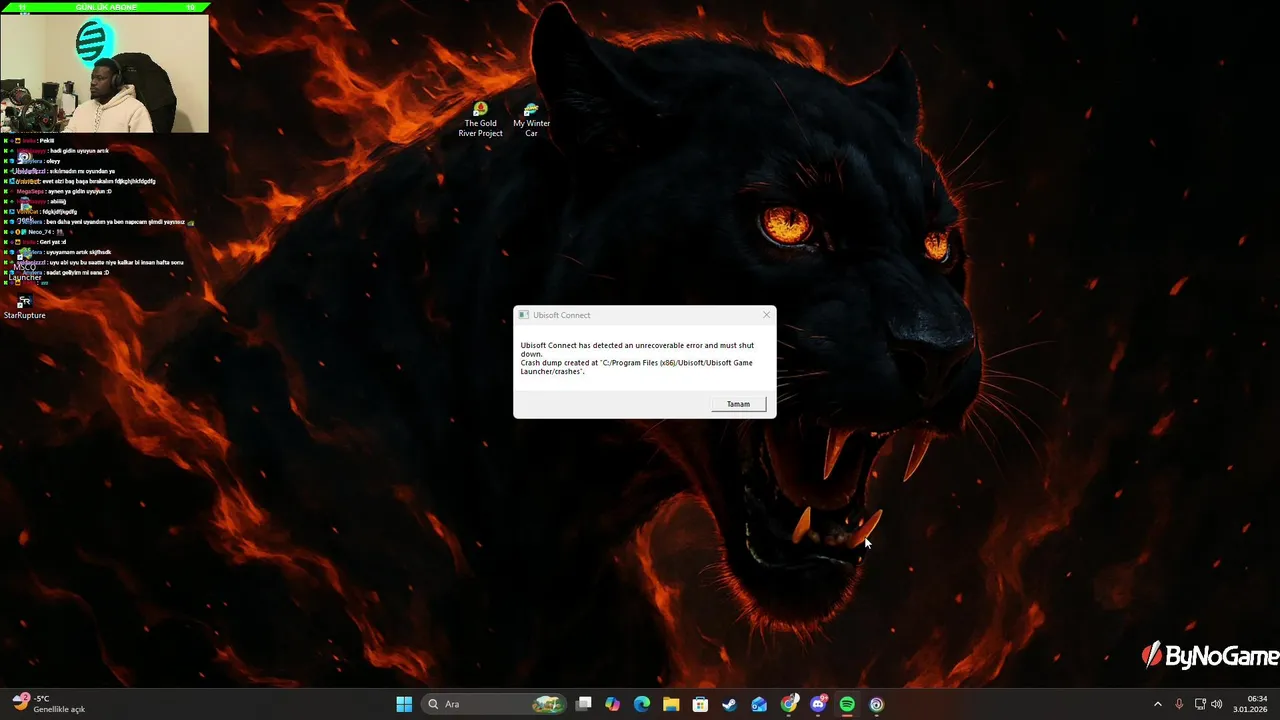Screen dimensions: 1280x720
Task: Switch to Spotify on the taskbar
Action: click(x=847, y=704)
